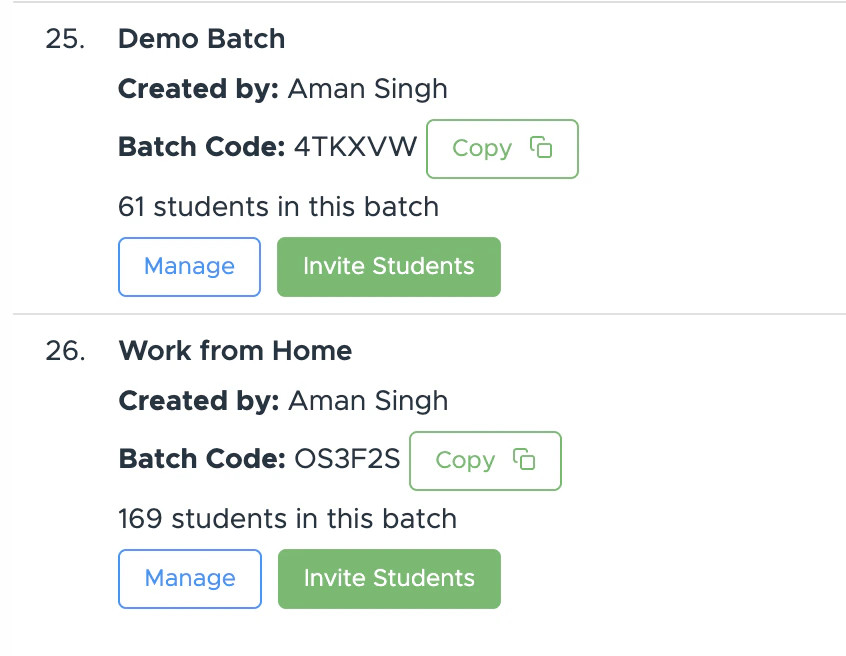
Task: Click the copy icon beside code 4TKXVW
Action: click(541, 148)
